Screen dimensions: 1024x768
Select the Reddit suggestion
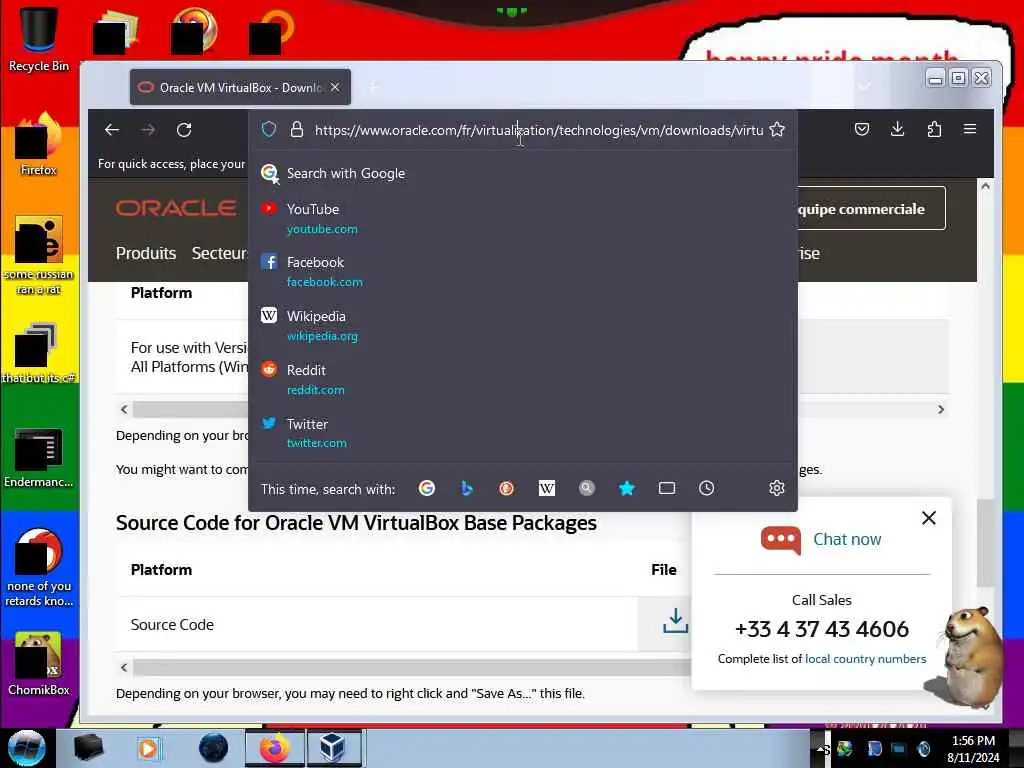[522, 379]
